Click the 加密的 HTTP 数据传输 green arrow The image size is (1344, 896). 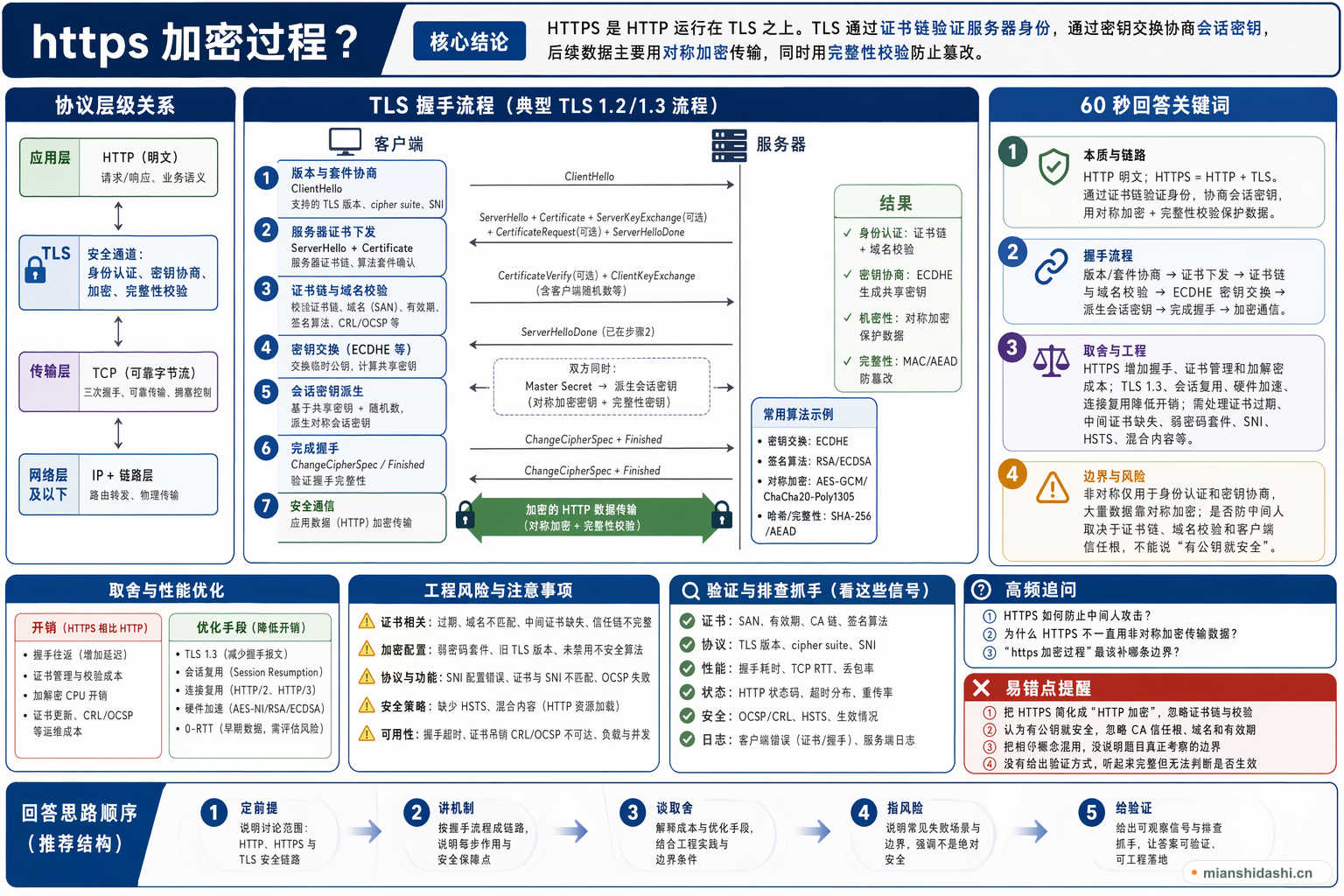[593, 517]
